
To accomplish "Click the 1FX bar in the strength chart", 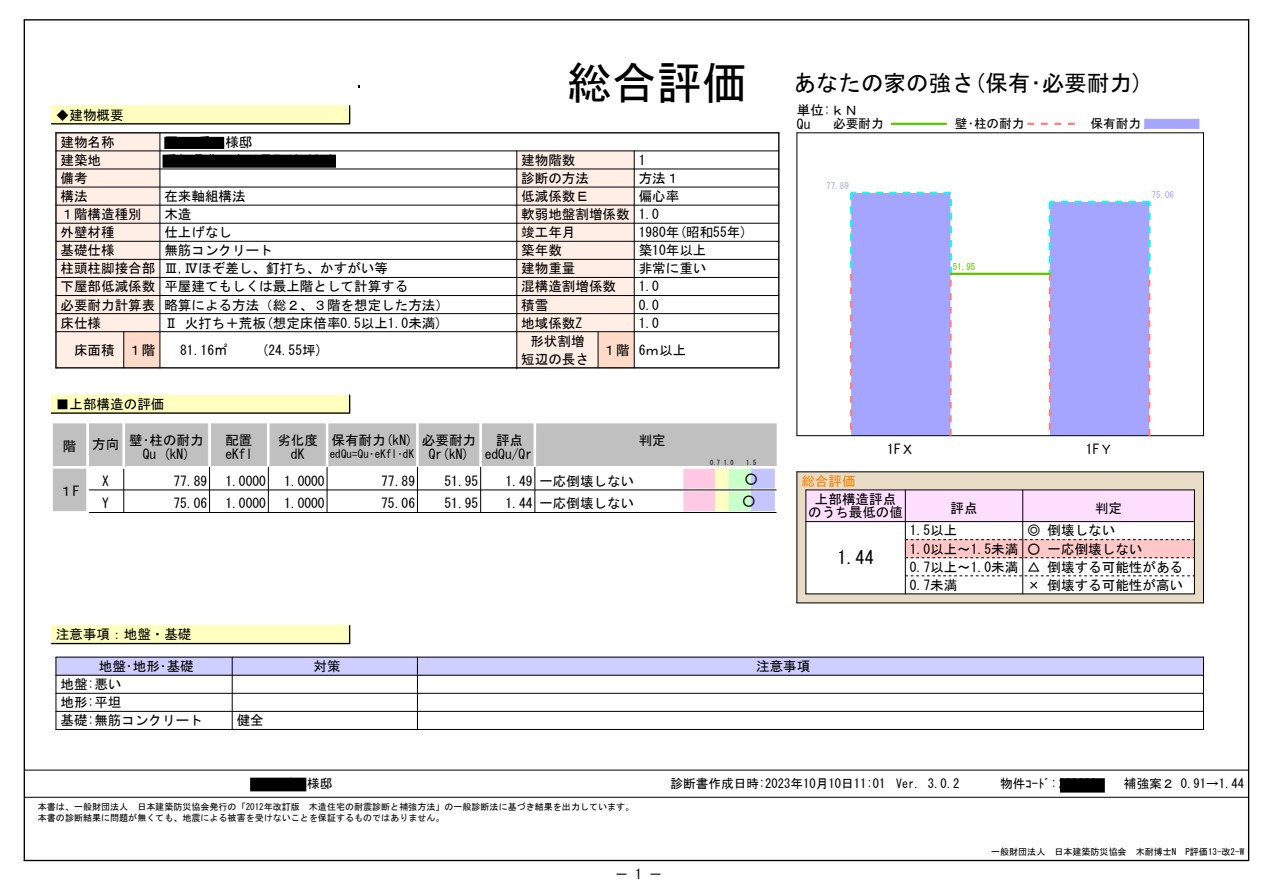I will (900, 314).
